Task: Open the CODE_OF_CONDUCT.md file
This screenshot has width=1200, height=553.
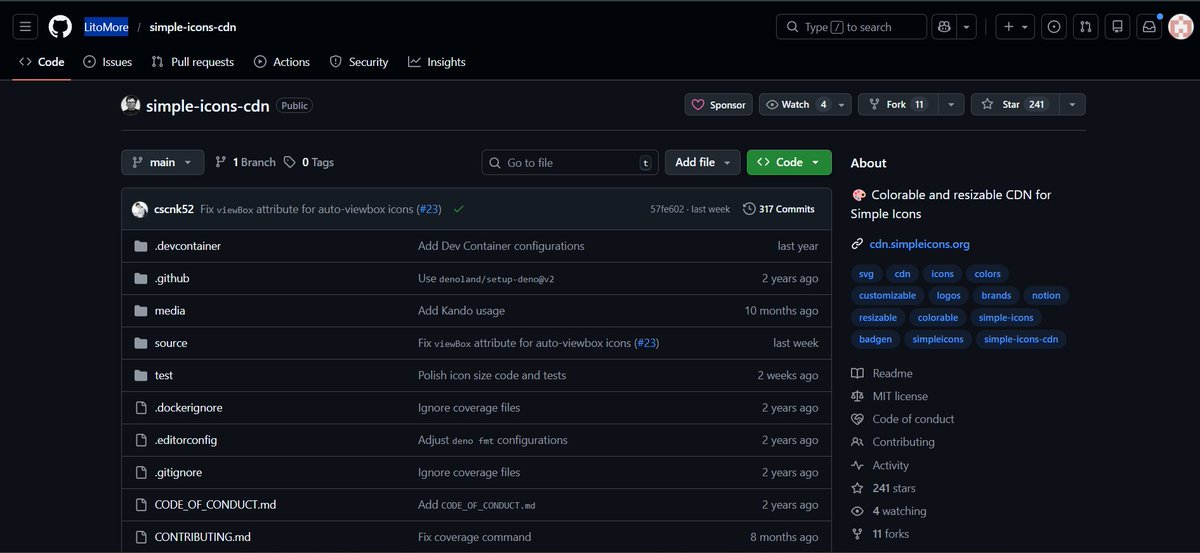Action: pos(215,505)
